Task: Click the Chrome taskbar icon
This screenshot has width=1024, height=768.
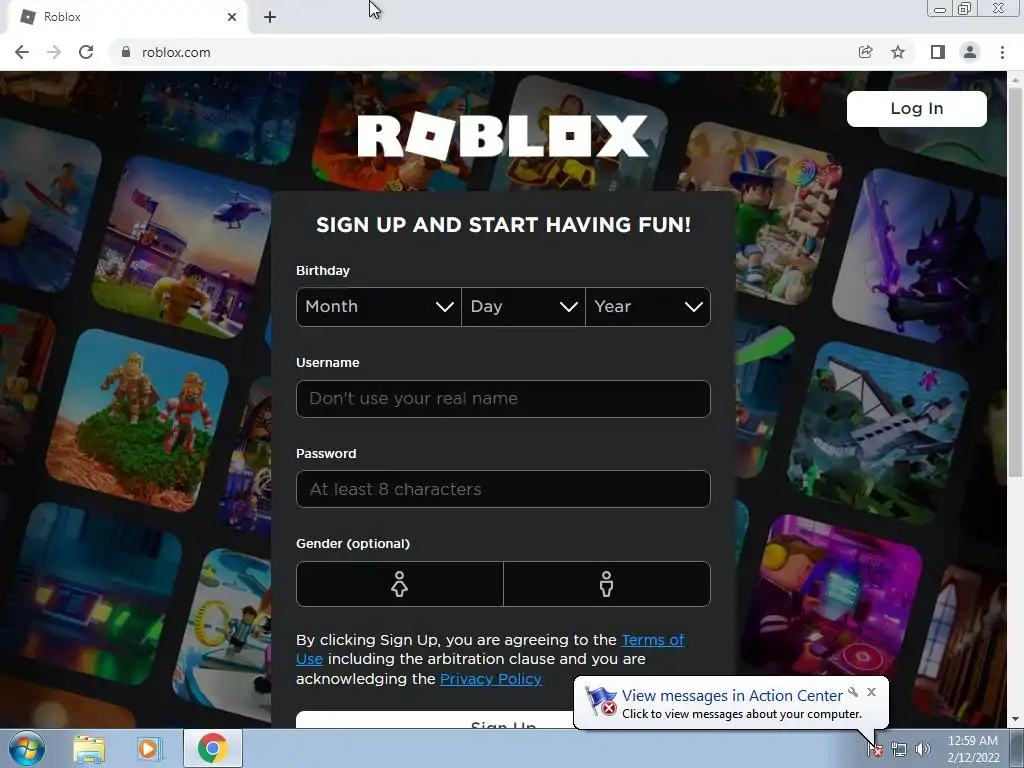Action: pyautogui.click(x=213, y=748)
